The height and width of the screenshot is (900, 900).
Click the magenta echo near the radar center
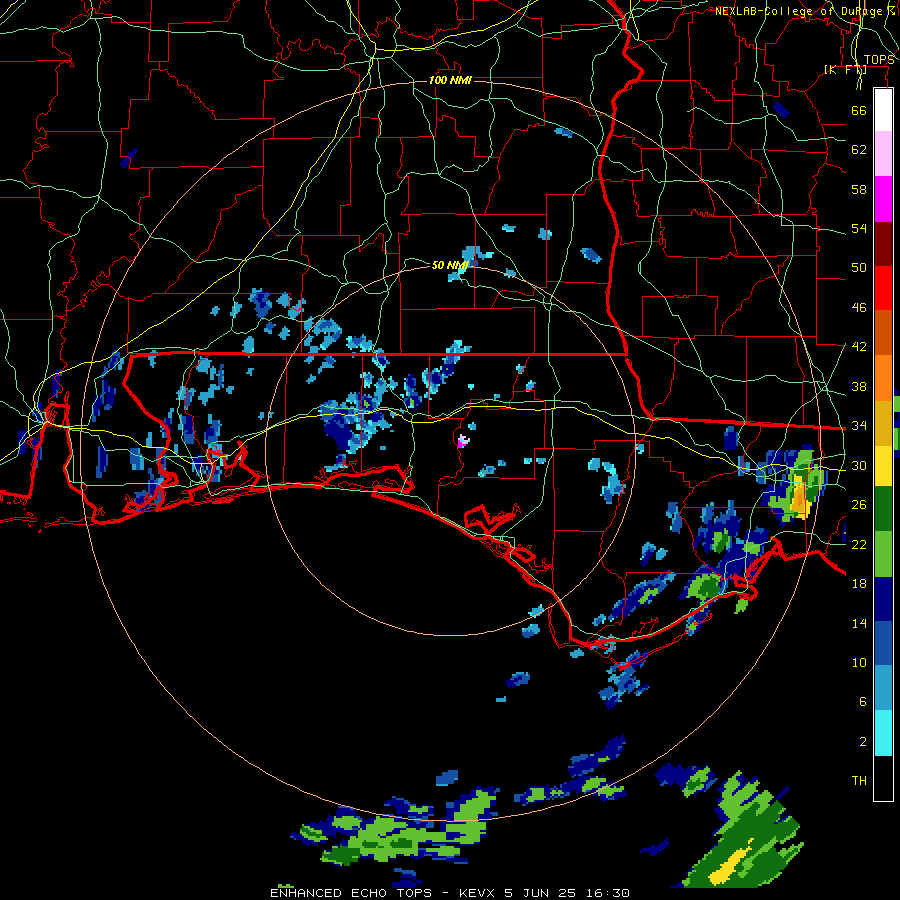pos(461,442)
